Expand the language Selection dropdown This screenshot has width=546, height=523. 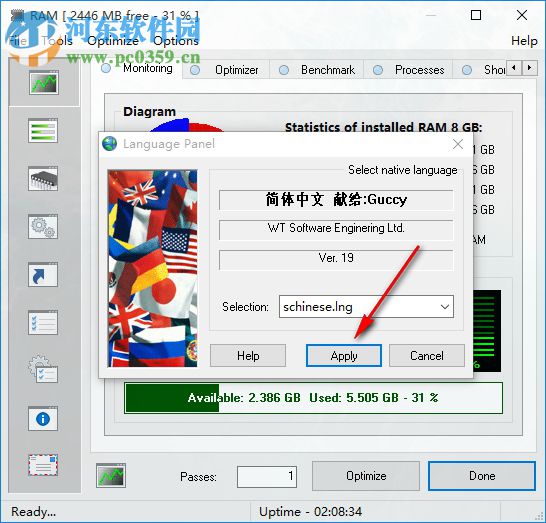tap(445, 307)
